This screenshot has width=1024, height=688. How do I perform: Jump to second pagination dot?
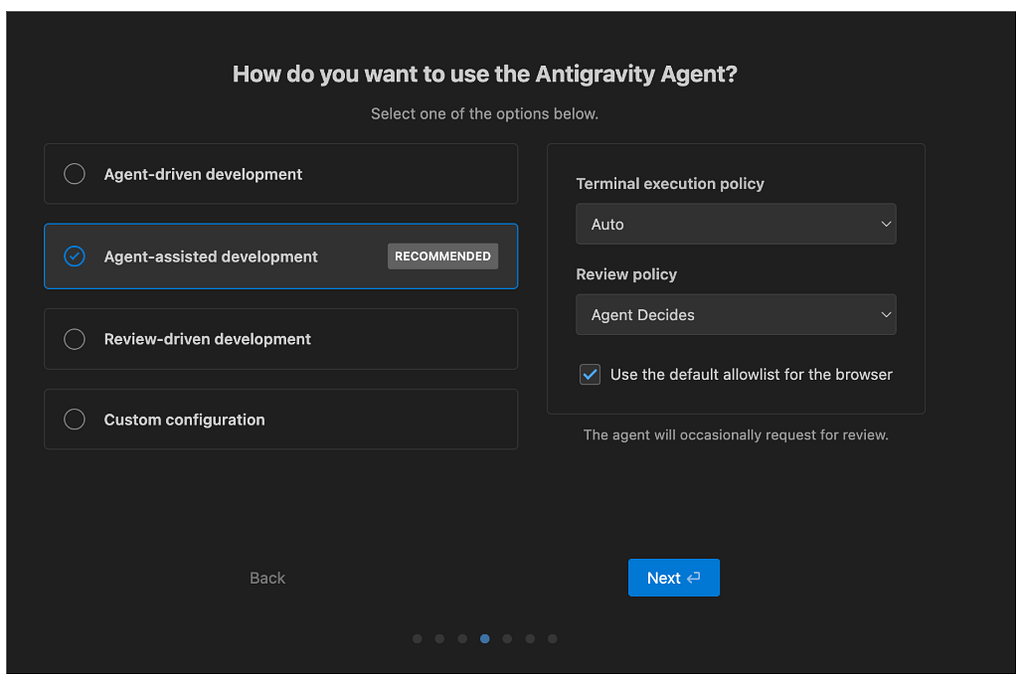tap(440, 638)
